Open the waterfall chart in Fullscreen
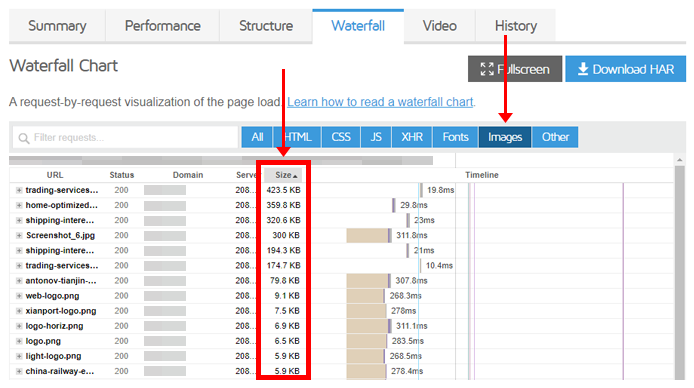This screenshot has height=388, width=694. (x=515, y=69)
